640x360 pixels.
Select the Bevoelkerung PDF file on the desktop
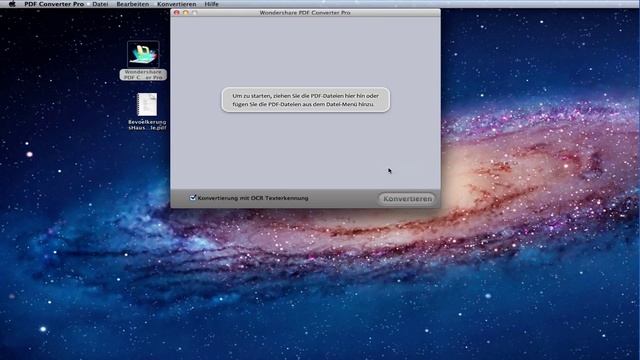tap(147, 105)
